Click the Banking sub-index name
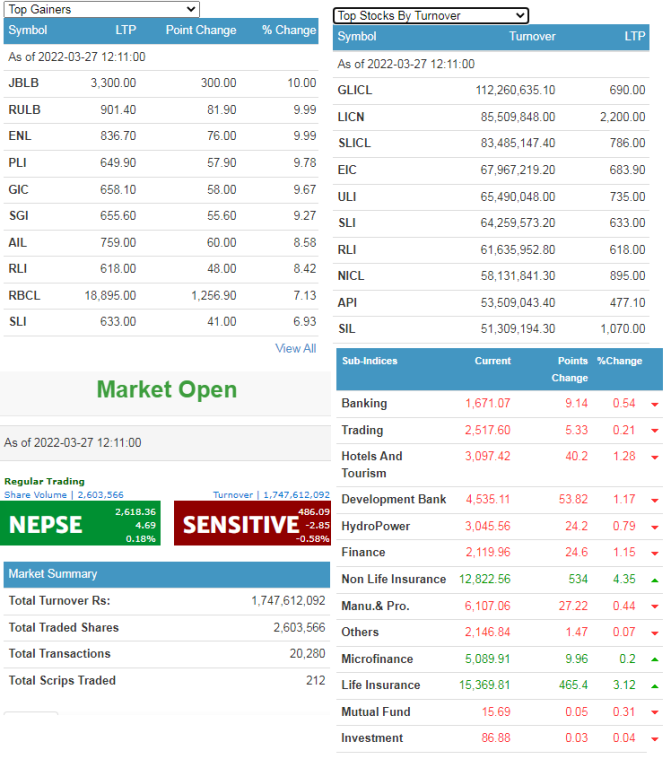The width and height of the screenshot is (671, 768). click(364, 403)
